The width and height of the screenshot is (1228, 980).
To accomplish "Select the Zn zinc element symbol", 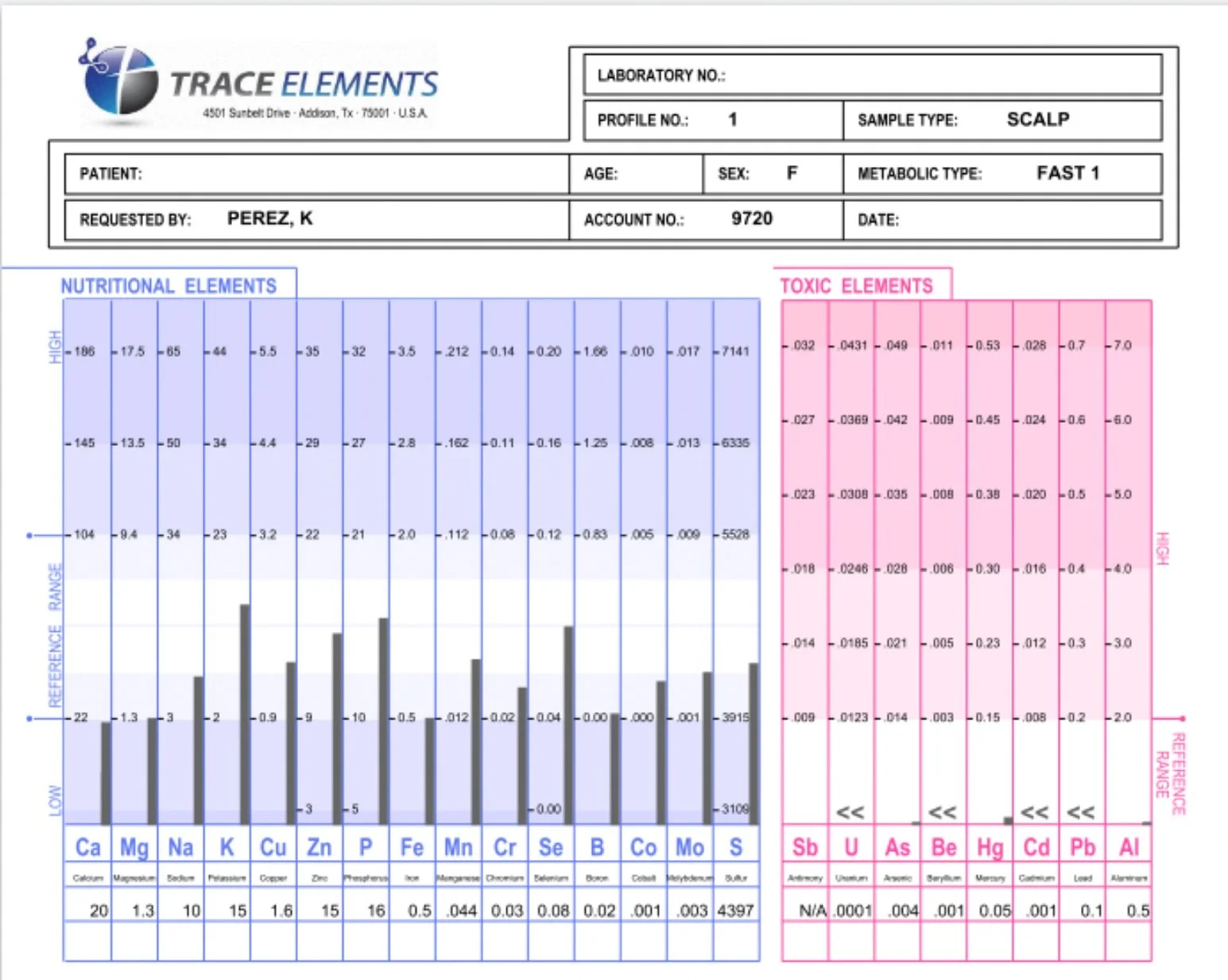I will coord(319,847).
